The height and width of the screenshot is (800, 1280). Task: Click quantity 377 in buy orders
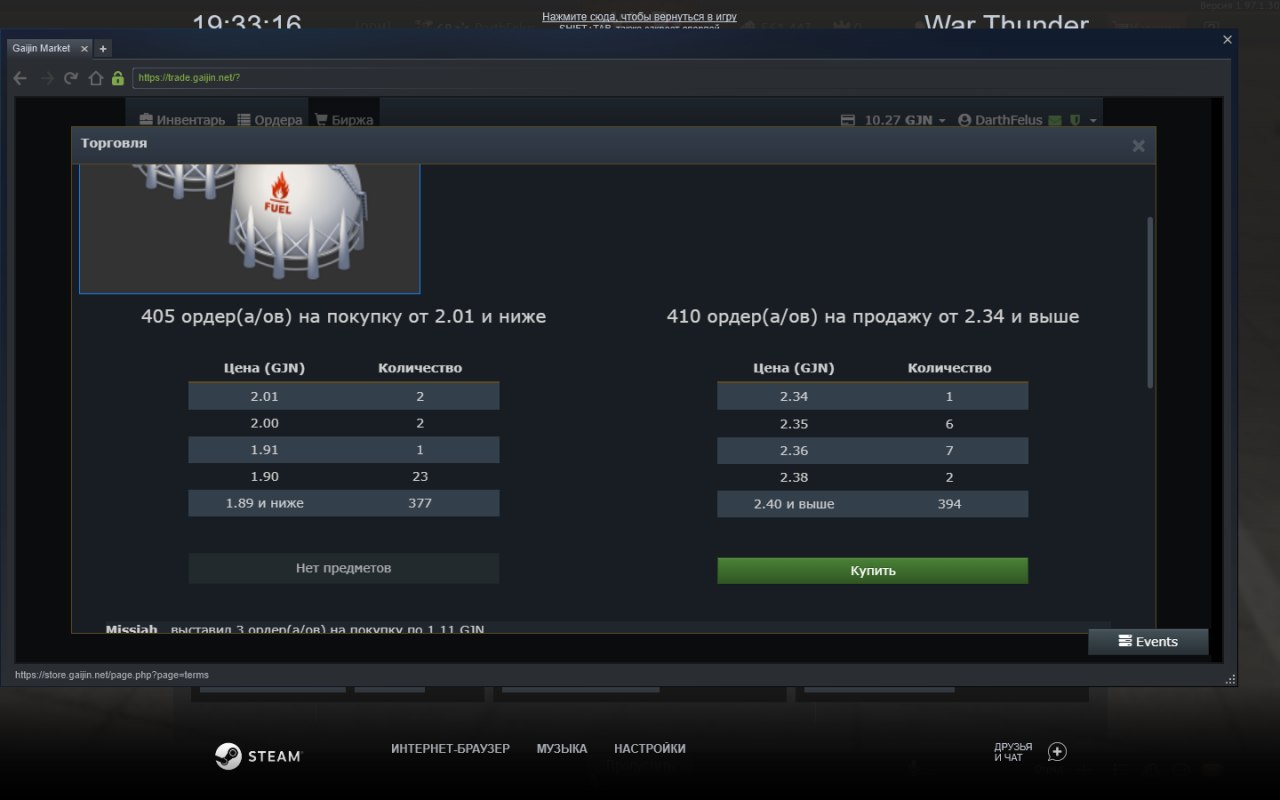point(420,503)
